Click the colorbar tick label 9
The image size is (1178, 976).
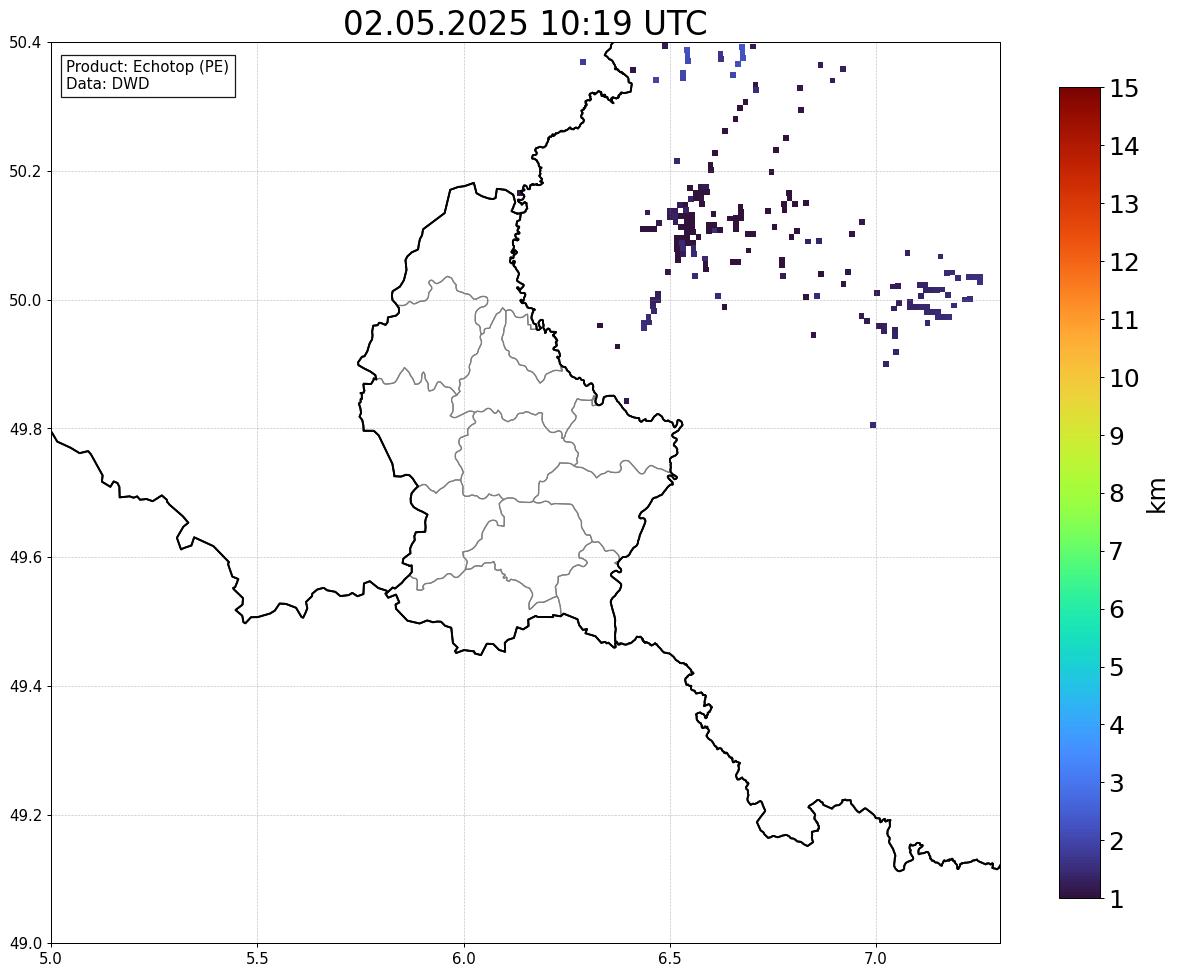[x=1117, y=436]
